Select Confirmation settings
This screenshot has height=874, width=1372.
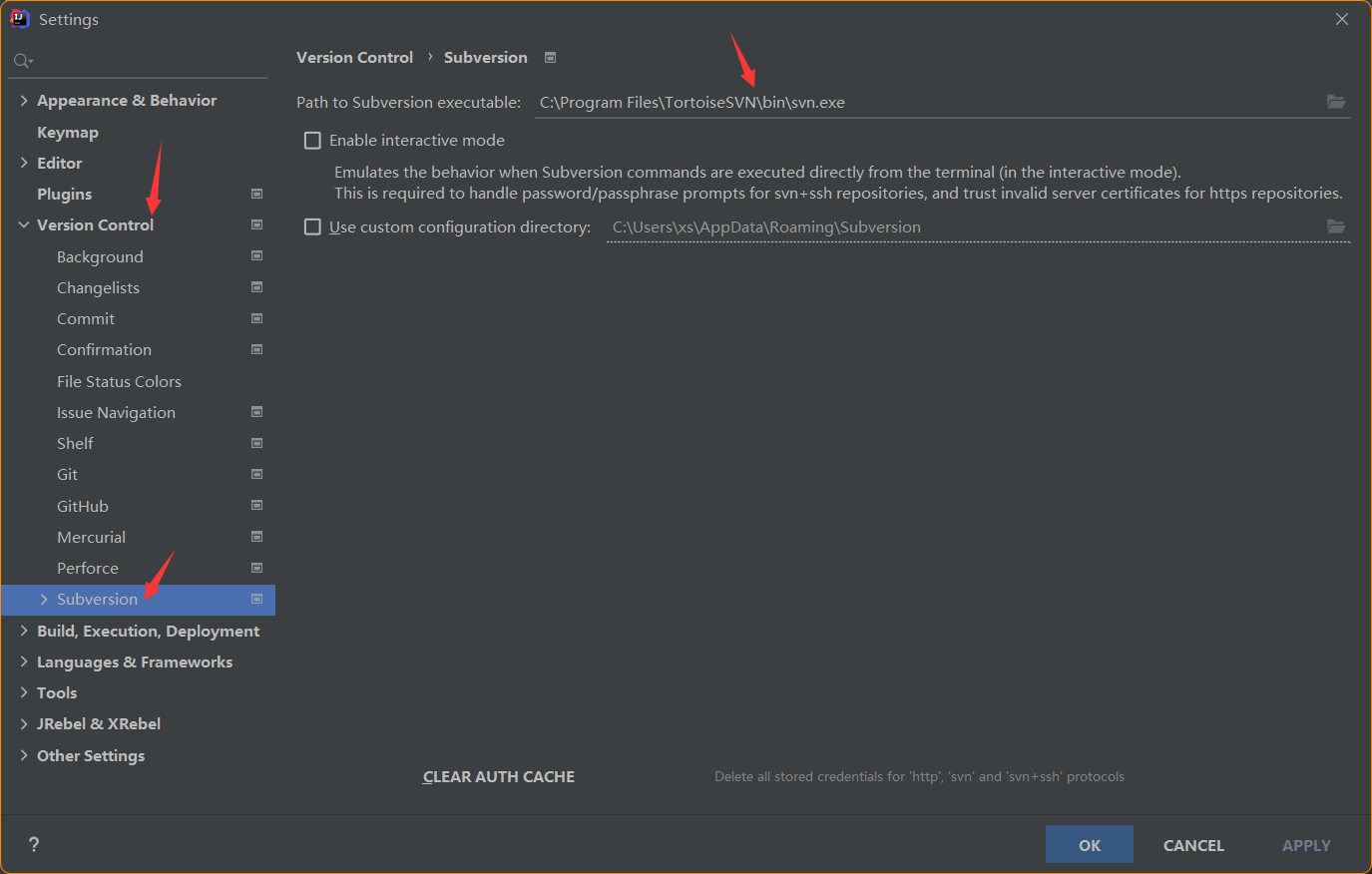[104, 349]
